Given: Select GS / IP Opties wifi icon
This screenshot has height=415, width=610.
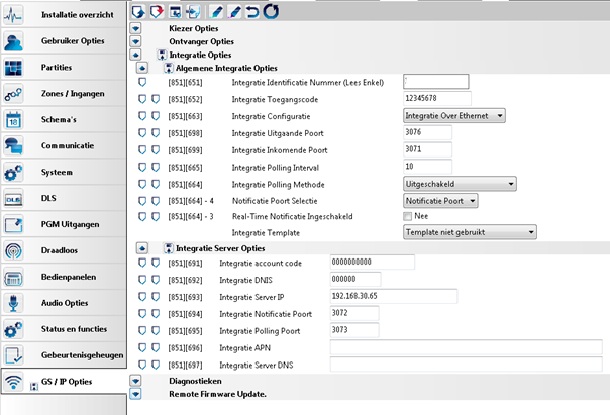Looking at the screenshot, I should [13, 382].
